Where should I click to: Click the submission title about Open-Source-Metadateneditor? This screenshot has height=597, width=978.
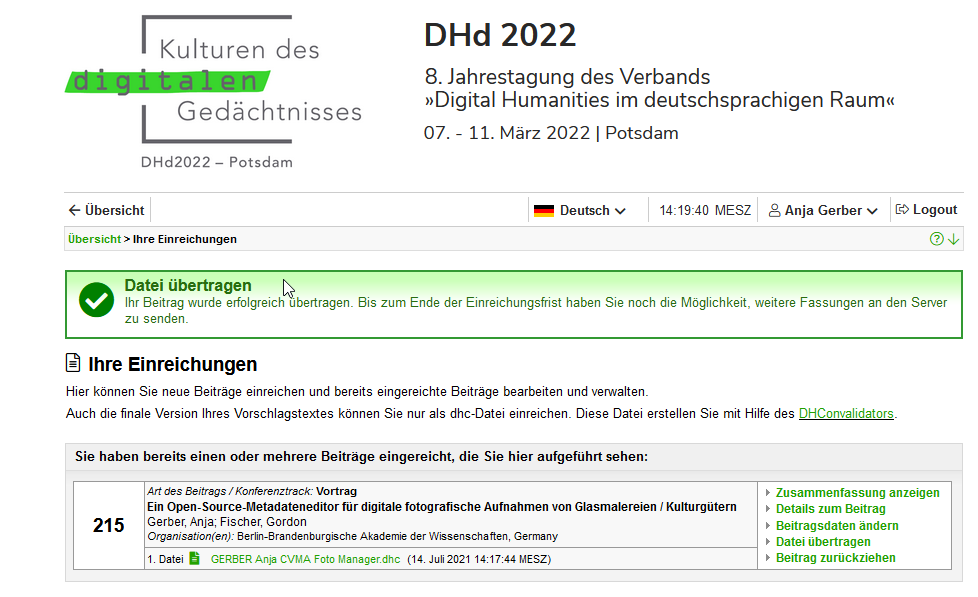point(442,507)
